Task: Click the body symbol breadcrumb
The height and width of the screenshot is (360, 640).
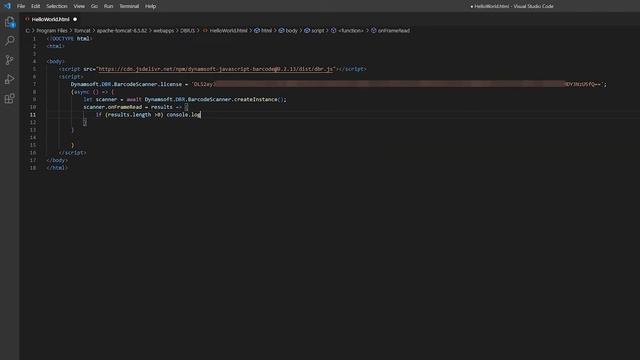Action: [288, 31]
